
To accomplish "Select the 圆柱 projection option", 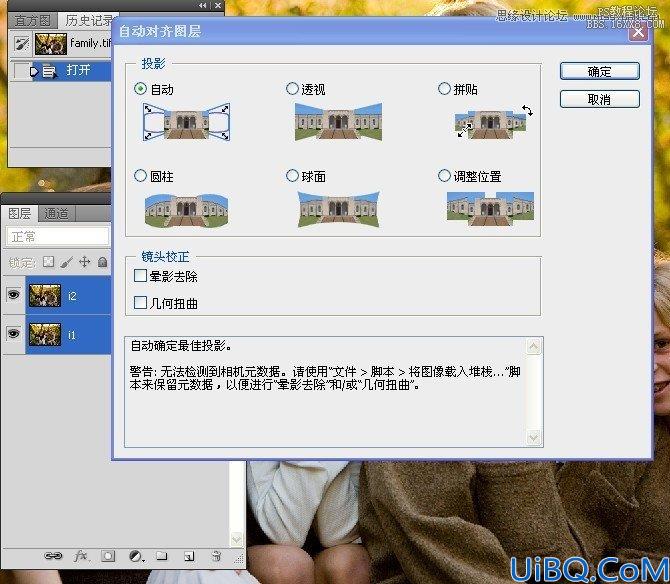I will (140, 176).
